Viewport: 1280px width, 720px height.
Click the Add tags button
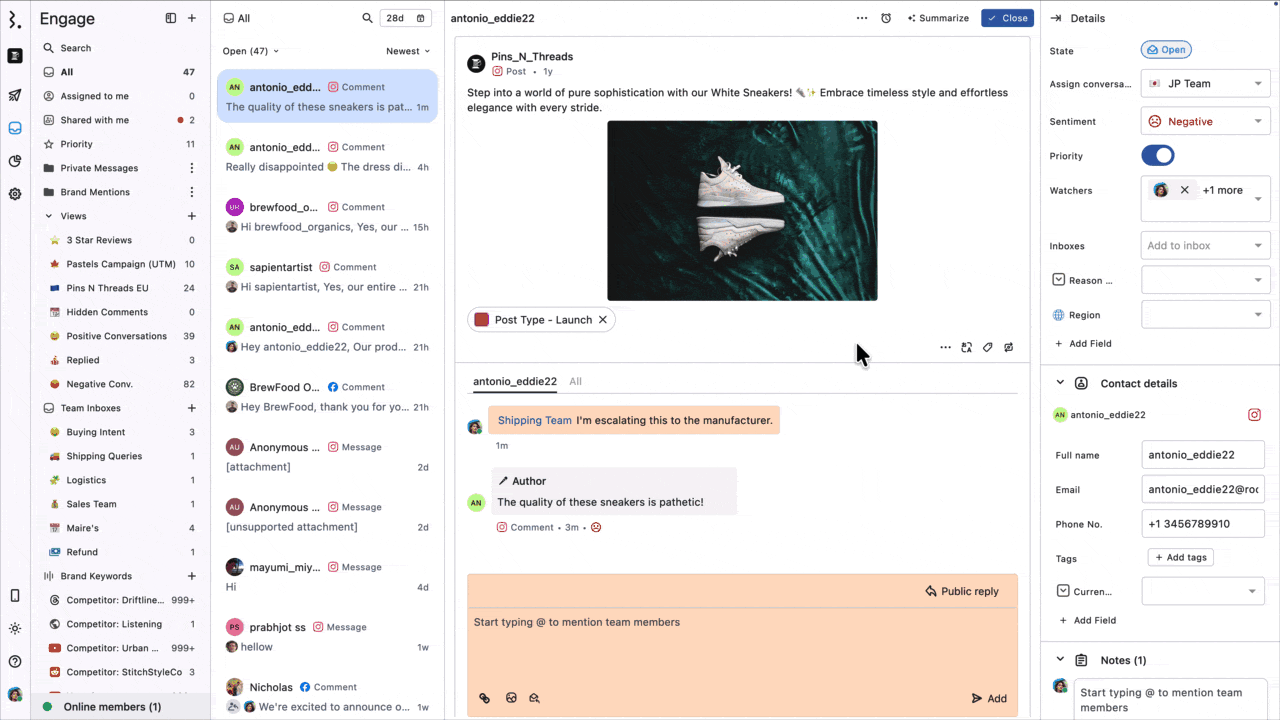[1180, 557]
